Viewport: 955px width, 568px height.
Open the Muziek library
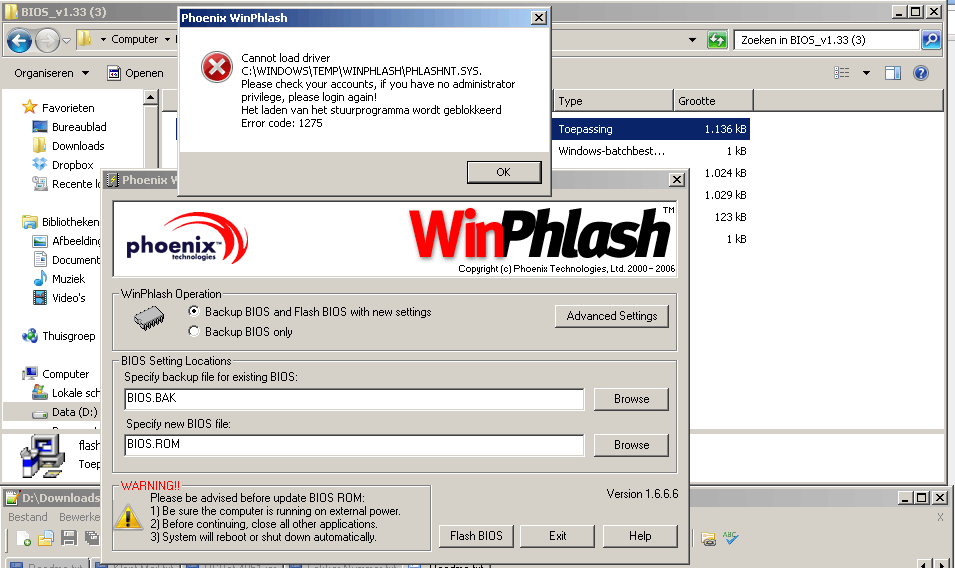coord(68,279)
